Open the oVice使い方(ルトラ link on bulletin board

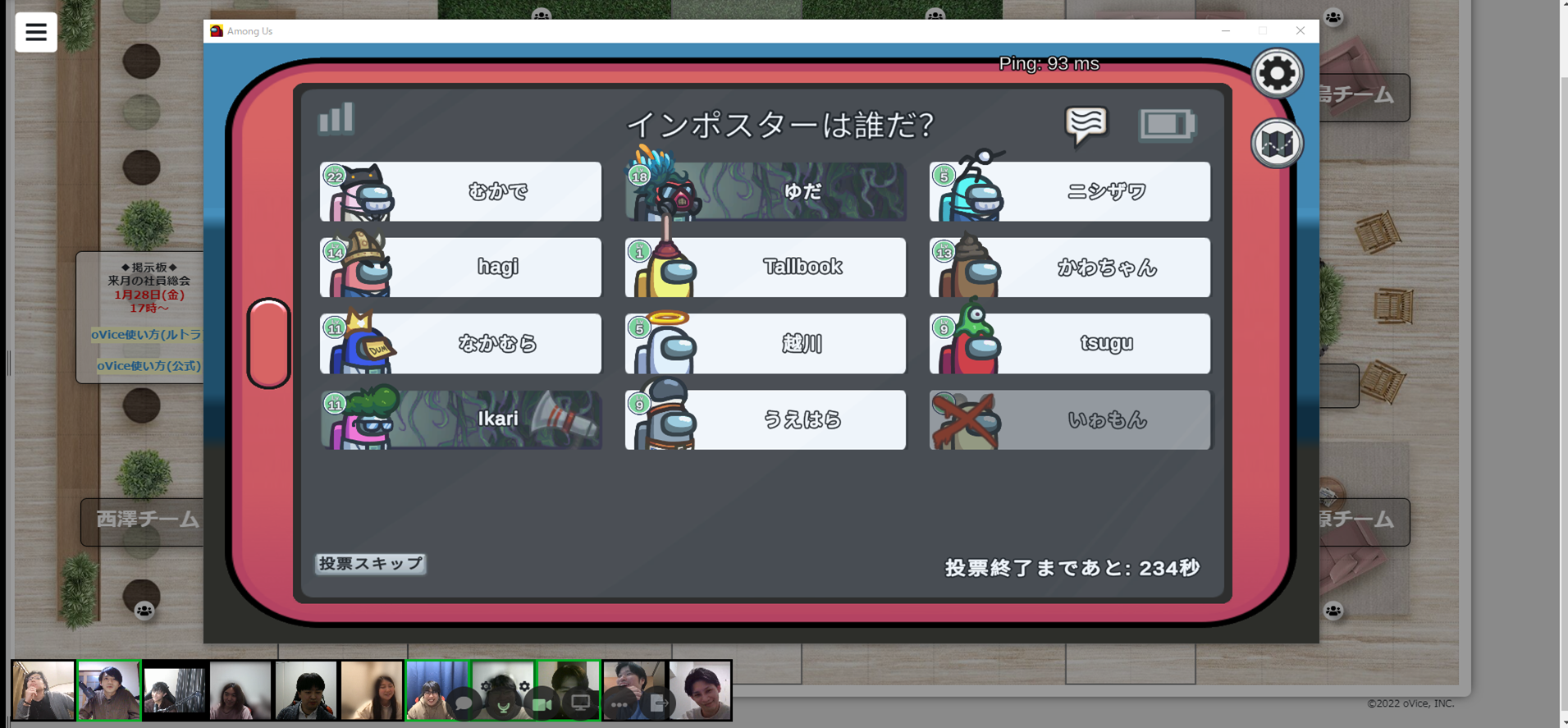pyautogui.click(x=146, y=335)
